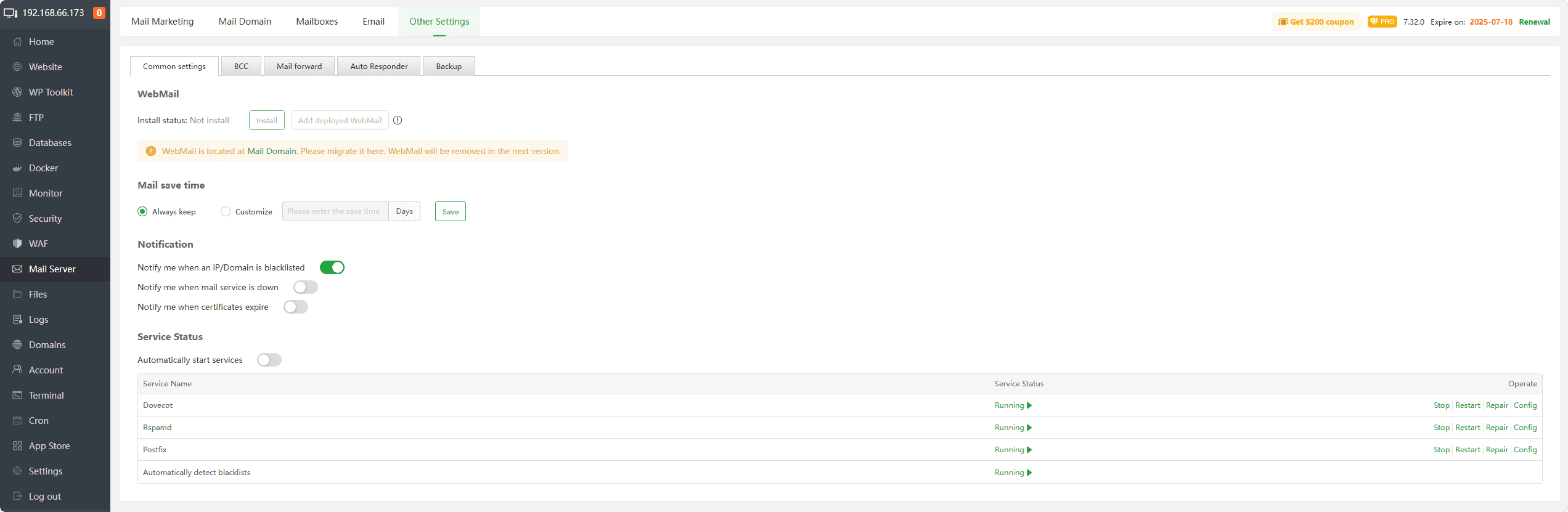1568x512 pixels.
Task: Select the Other Settings tab
Action: [x=439, y=22]
